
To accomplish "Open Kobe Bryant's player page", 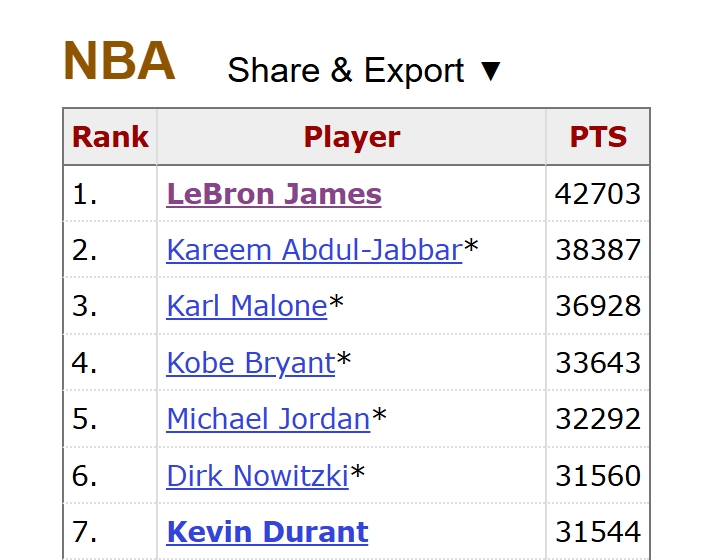I will [250, 362].
